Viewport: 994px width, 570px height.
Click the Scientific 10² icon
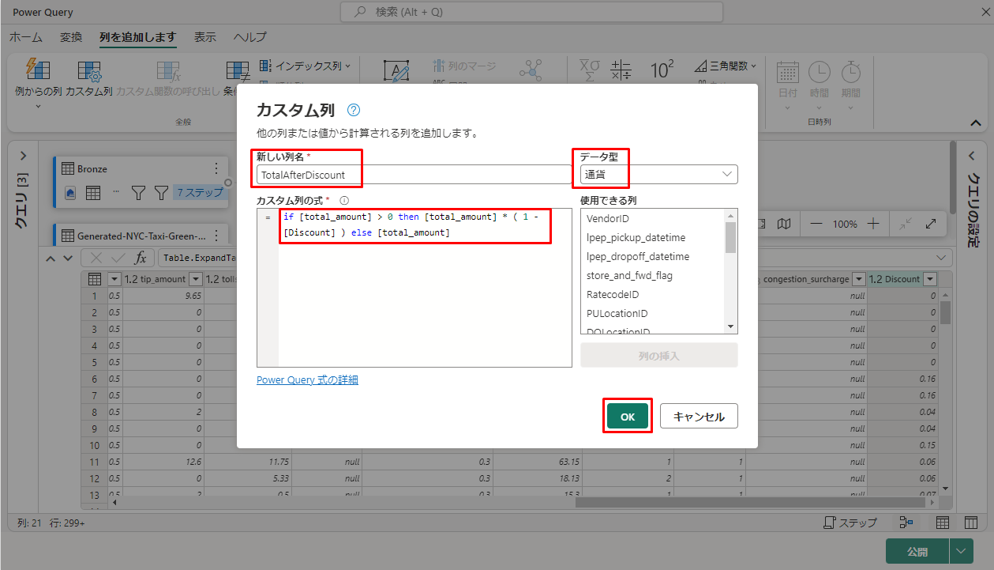(661, 70)
